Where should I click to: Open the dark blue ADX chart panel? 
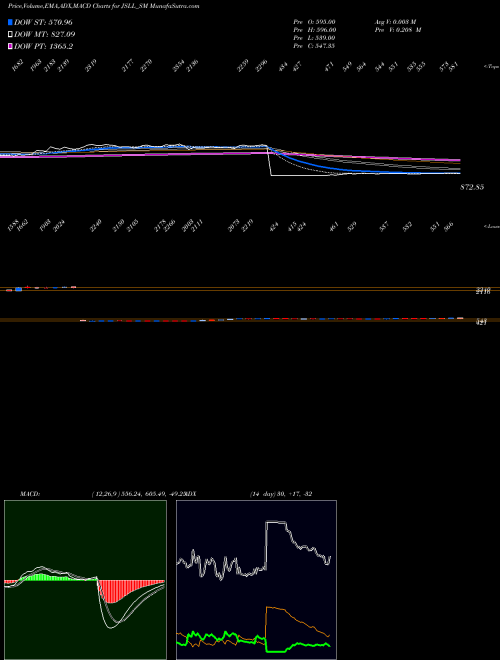click(256, 580)
